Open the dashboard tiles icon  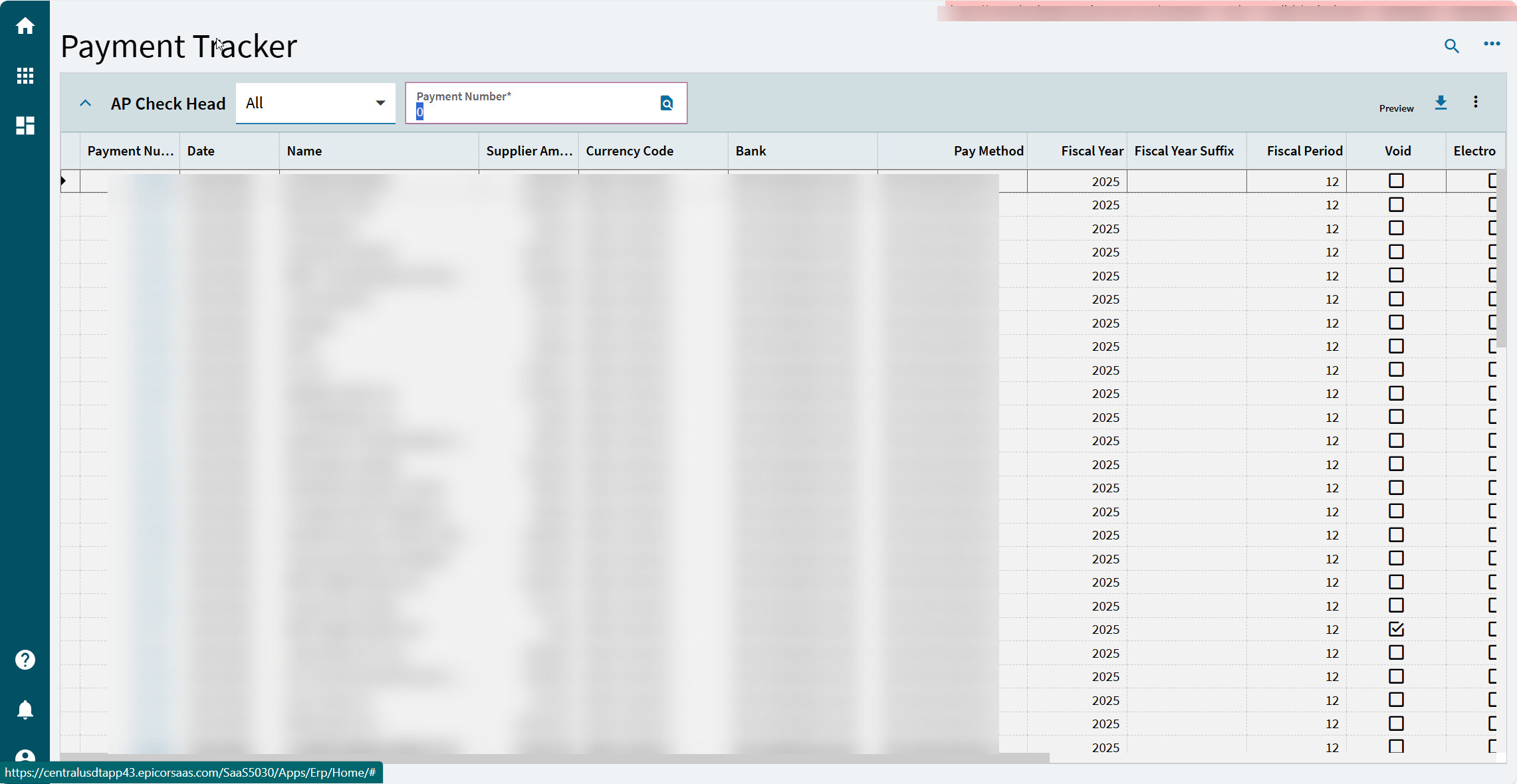[x=25, y=126]
